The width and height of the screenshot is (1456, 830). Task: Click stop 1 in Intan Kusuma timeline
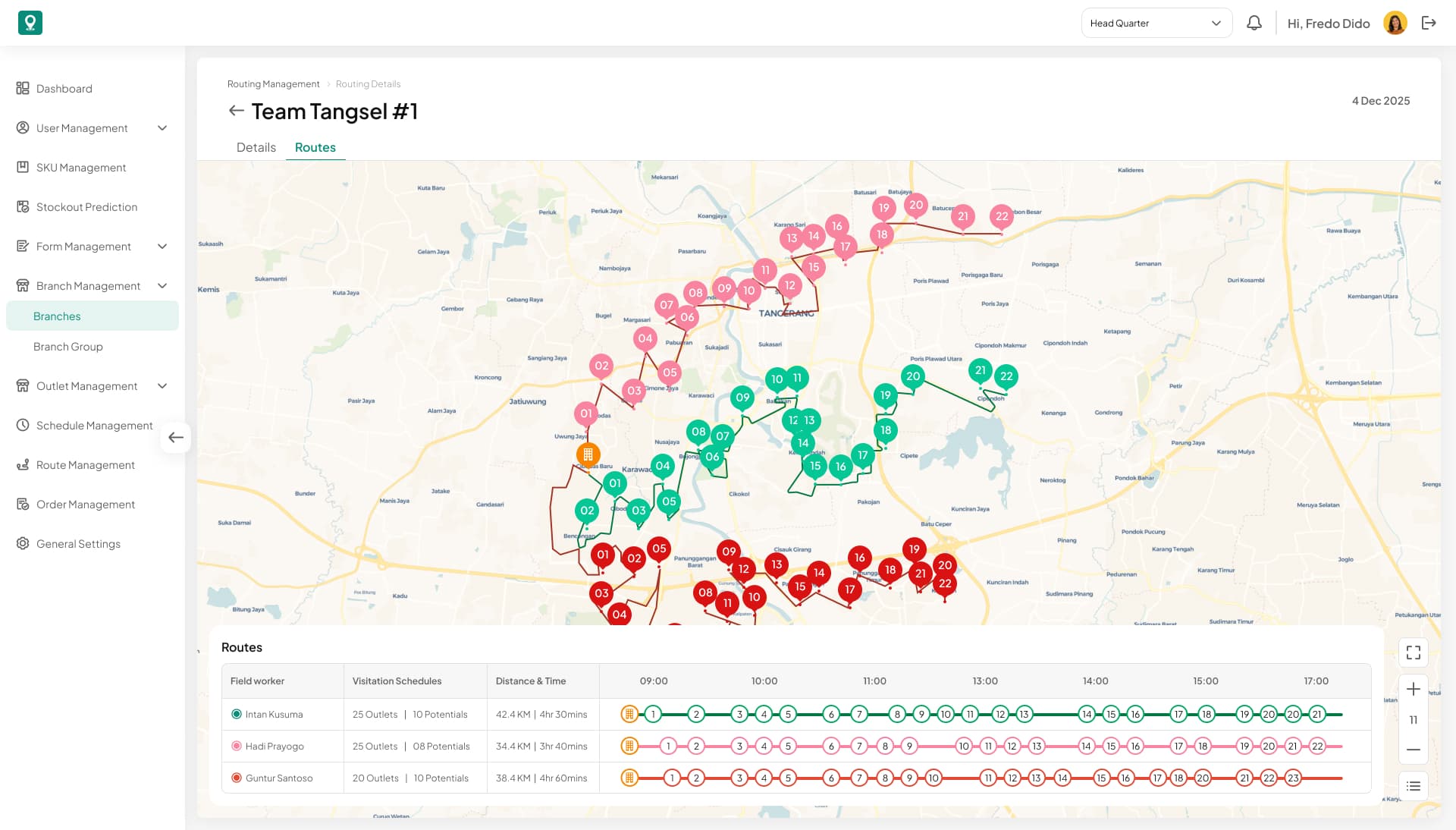click(652, 714)
